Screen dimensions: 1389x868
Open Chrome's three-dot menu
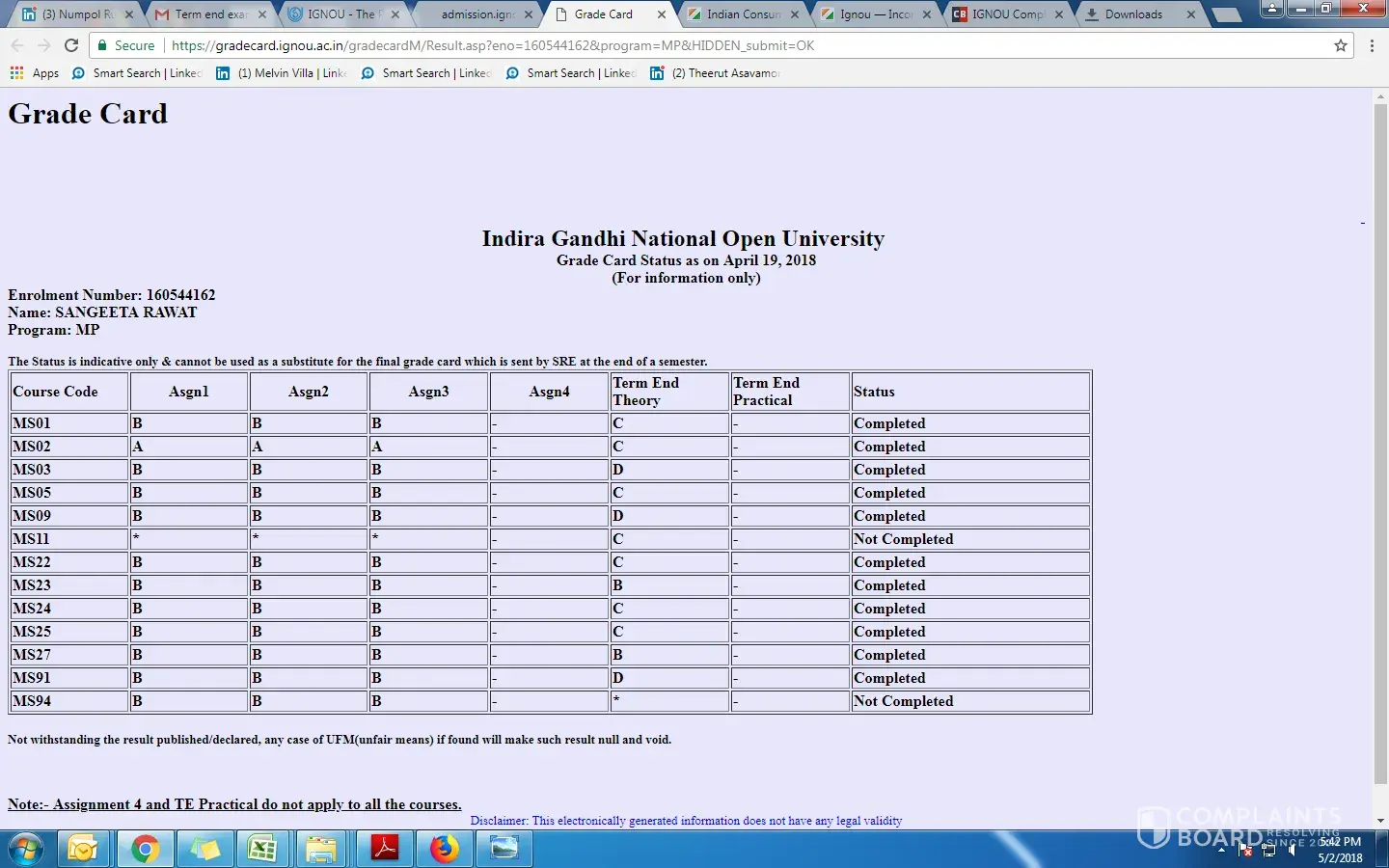tap(1372, 45)
